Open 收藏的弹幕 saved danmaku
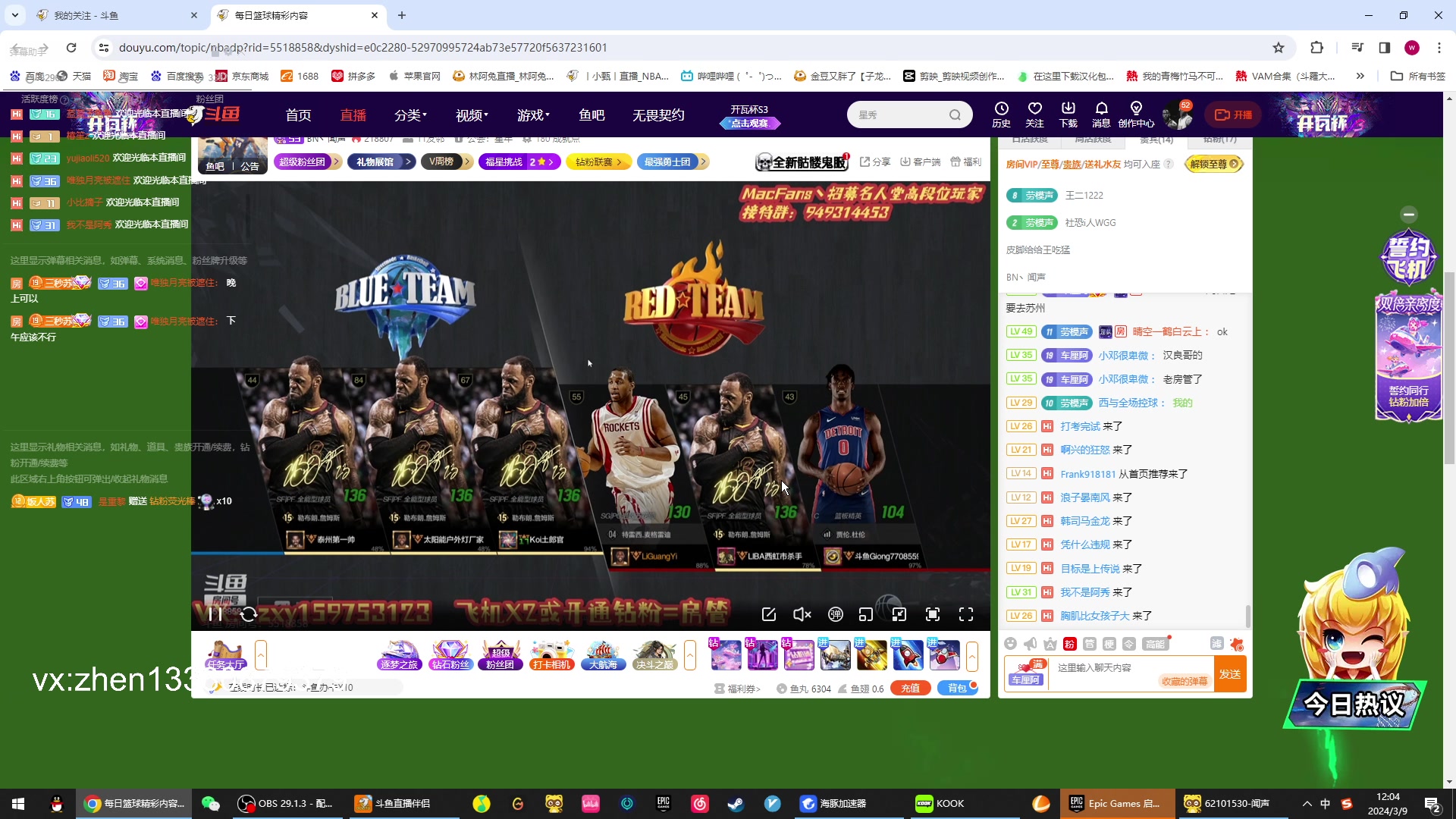Viewport: 1456px width, 819px height. click(x=1184, y=681)
